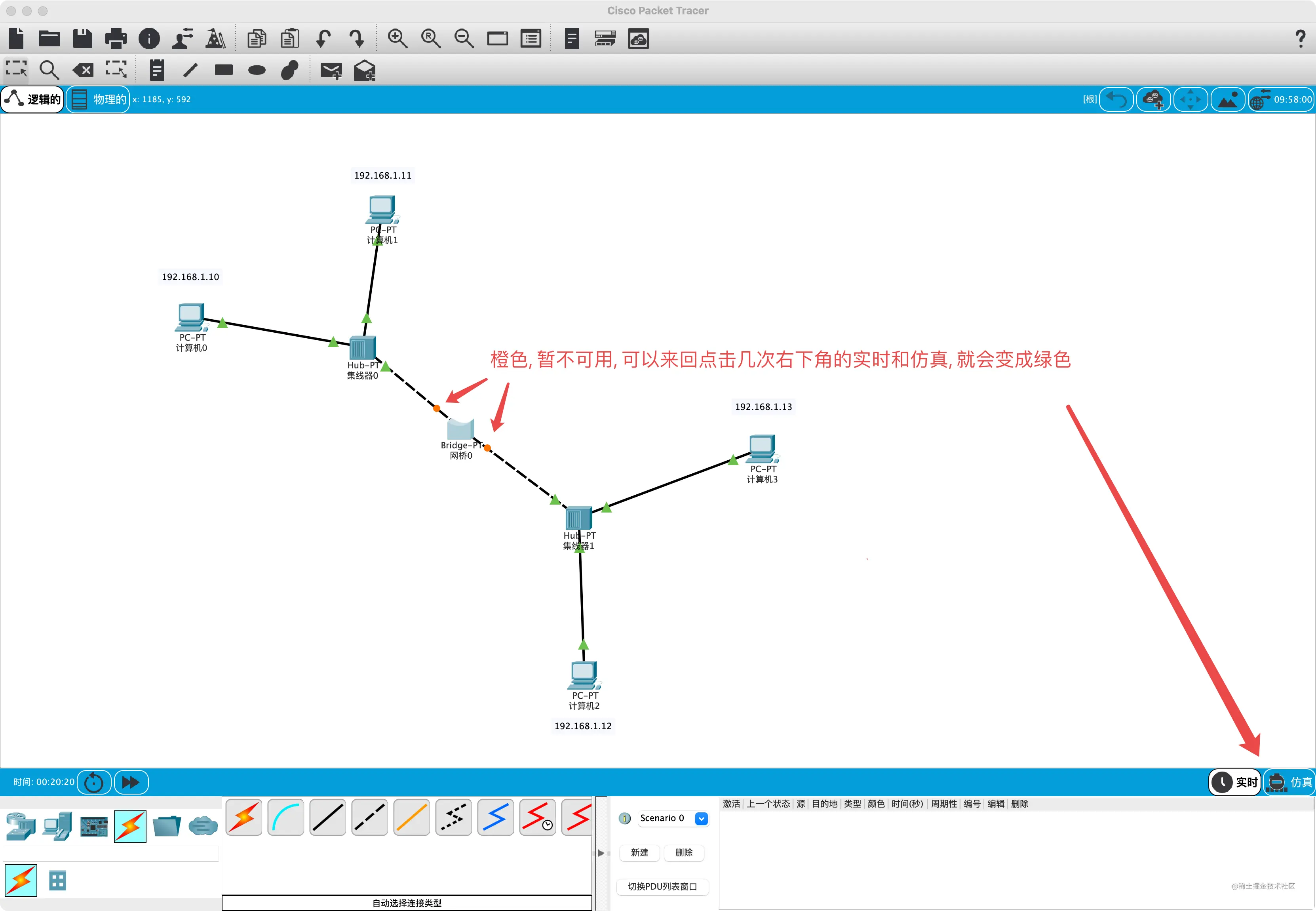Add a simple PDU envelope

click(331, 70)
